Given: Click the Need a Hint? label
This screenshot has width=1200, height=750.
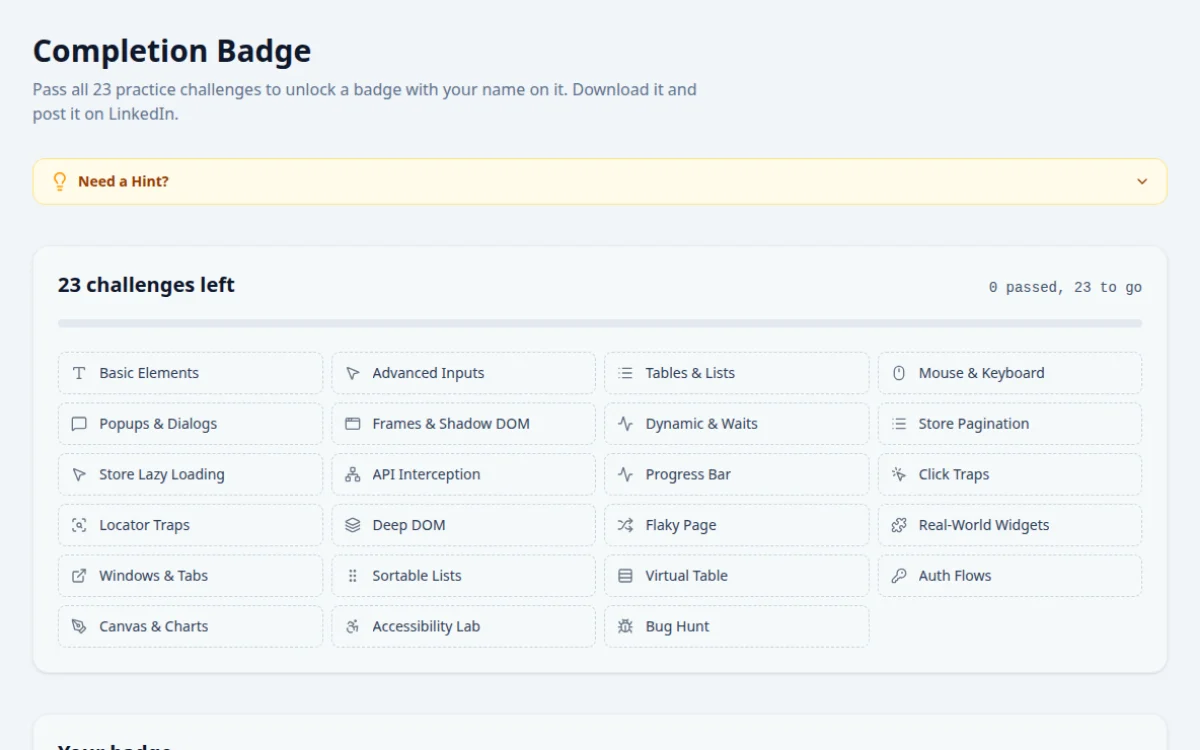Looking at the screenshot, I should (123, 182).
